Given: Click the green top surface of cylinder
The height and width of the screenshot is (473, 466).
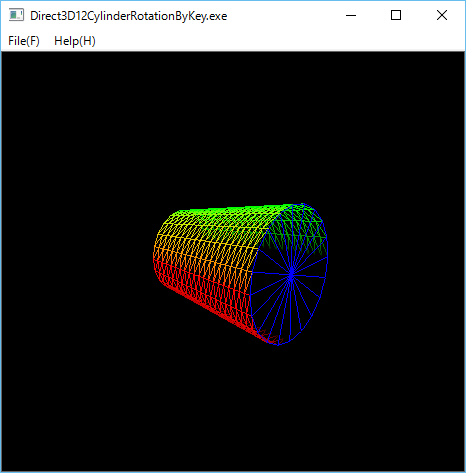Looking at the screenshot, I should click(230, 213).
